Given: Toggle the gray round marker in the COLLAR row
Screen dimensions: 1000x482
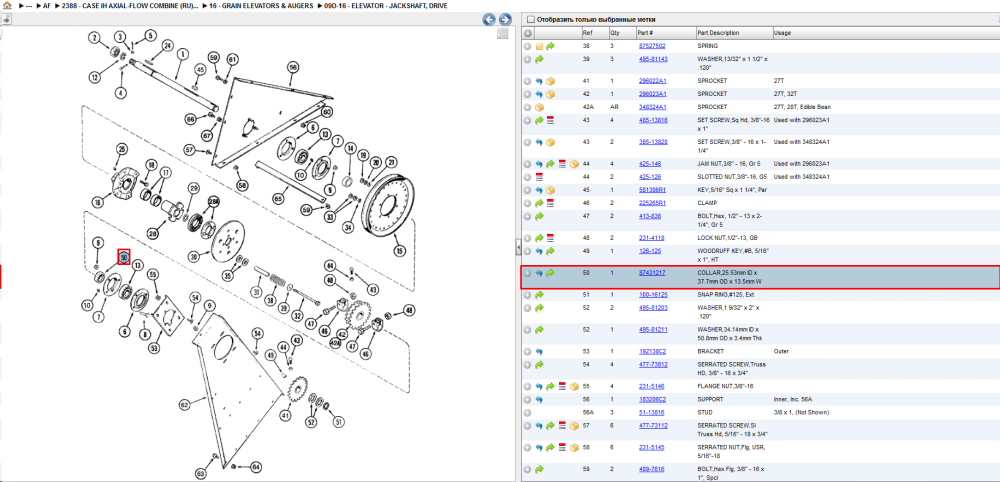Looking at the screenshot, I should 527,273.
